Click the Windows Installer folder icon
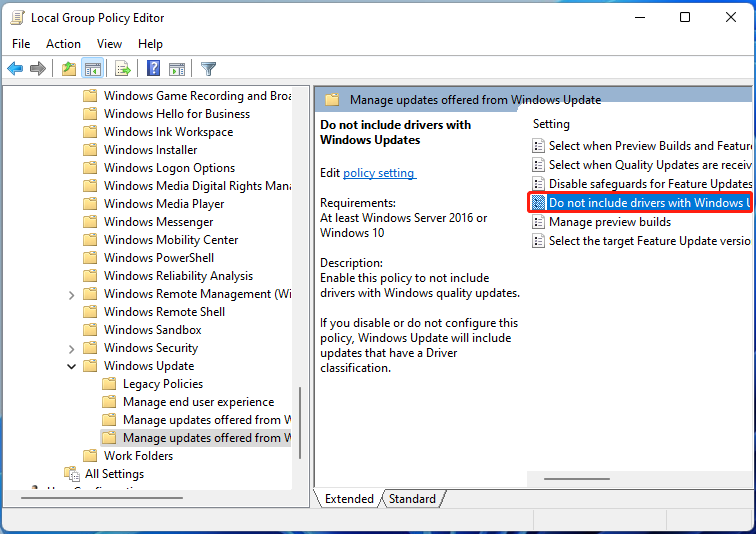Image resolution: width=756 pixels, height=534 pixels. click(90, 150)
